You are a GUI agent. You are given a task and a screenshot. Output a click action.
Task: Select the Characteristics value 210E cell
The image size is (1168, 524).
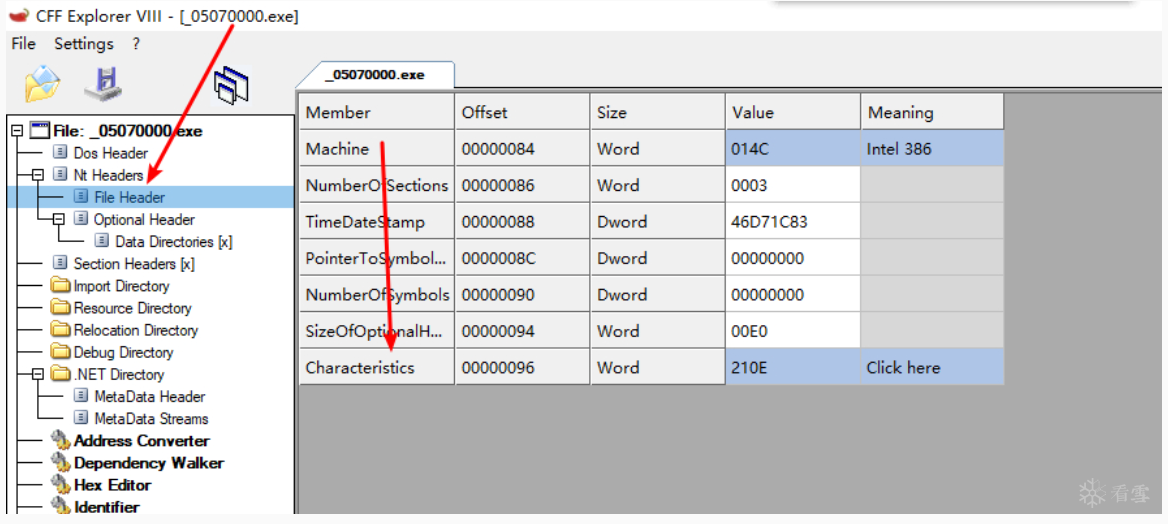[x=793, y=367]
